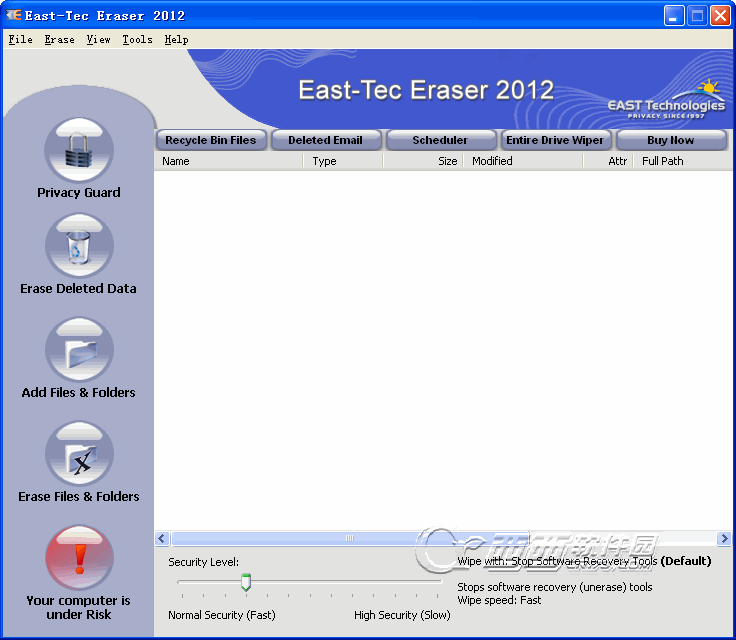Click the East-Tec Eraser title bar icon
The height and width of the screenshot is (640, 736).
(14, 15)
